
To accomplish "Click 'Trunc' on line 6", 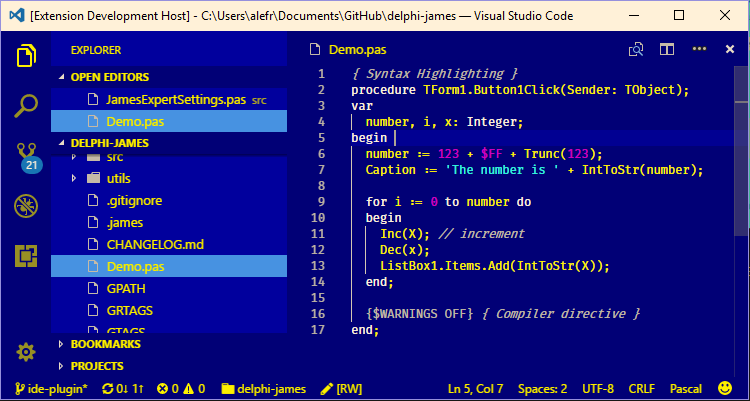I will [541, 154].
